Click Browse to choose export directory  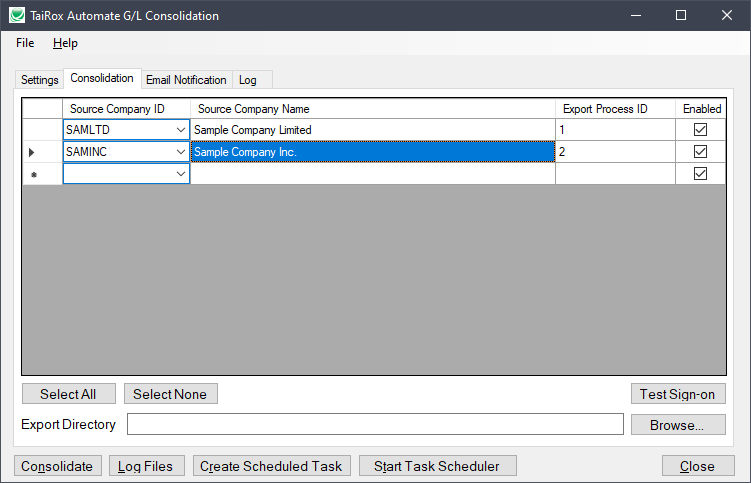tap(678, 425)
